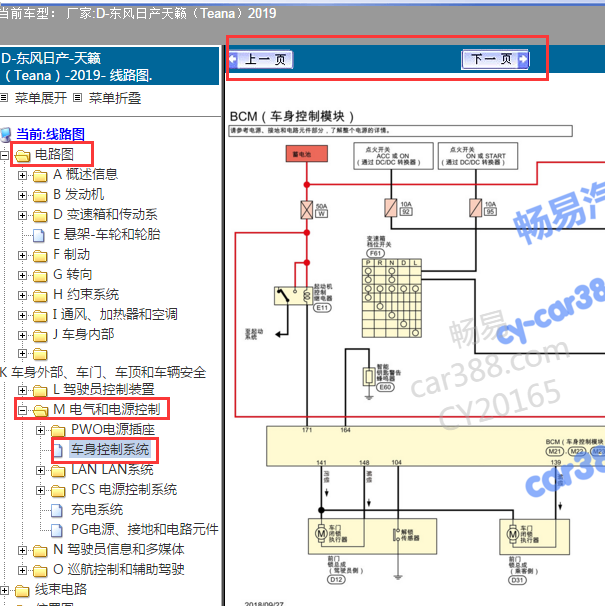The width and height of the screenshot is (605, 606).
Task: Open I 通风、加热器和空调 folder
Action: click(115, 315)
